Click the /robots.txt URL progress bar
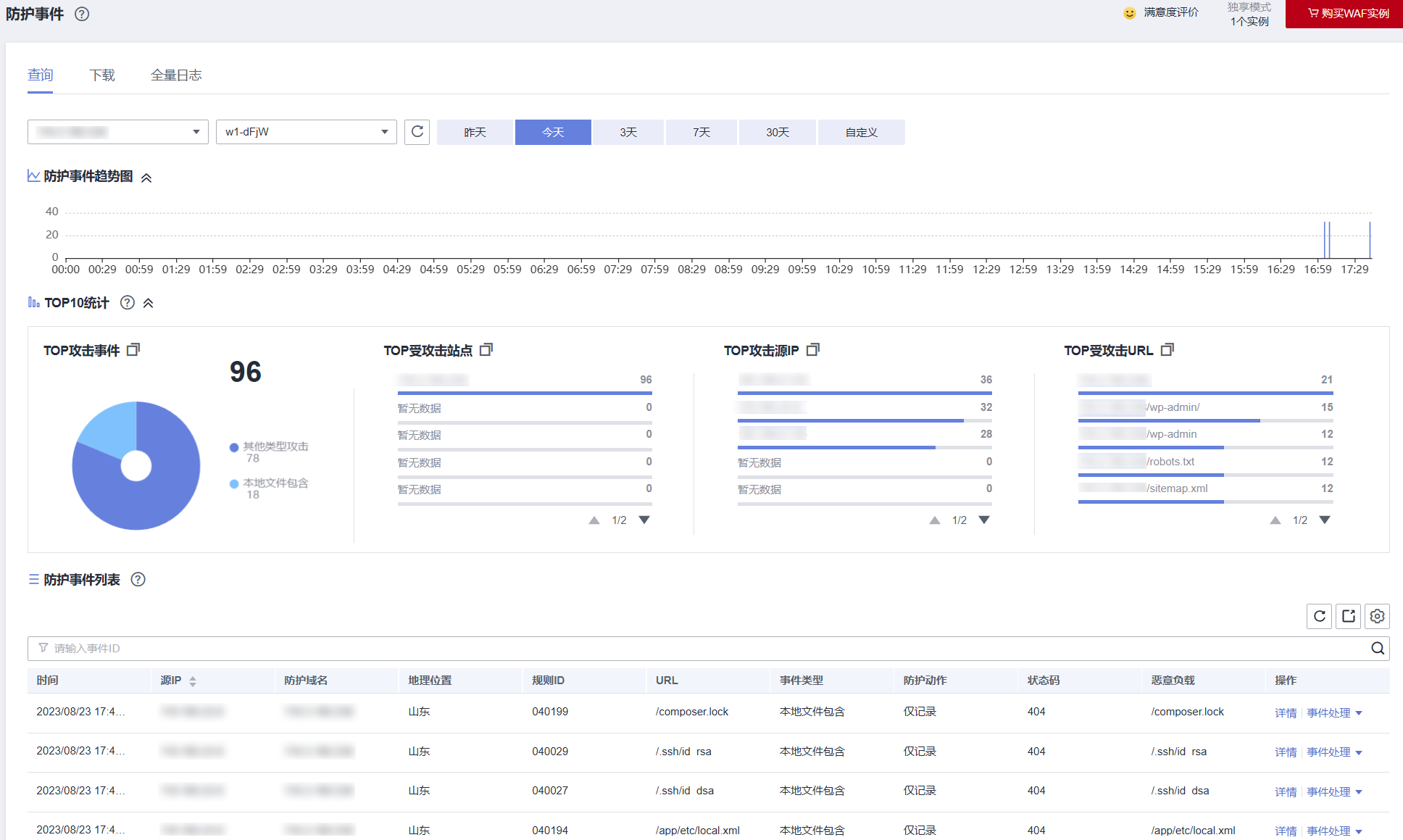1403x840 pixels. 1206,475
